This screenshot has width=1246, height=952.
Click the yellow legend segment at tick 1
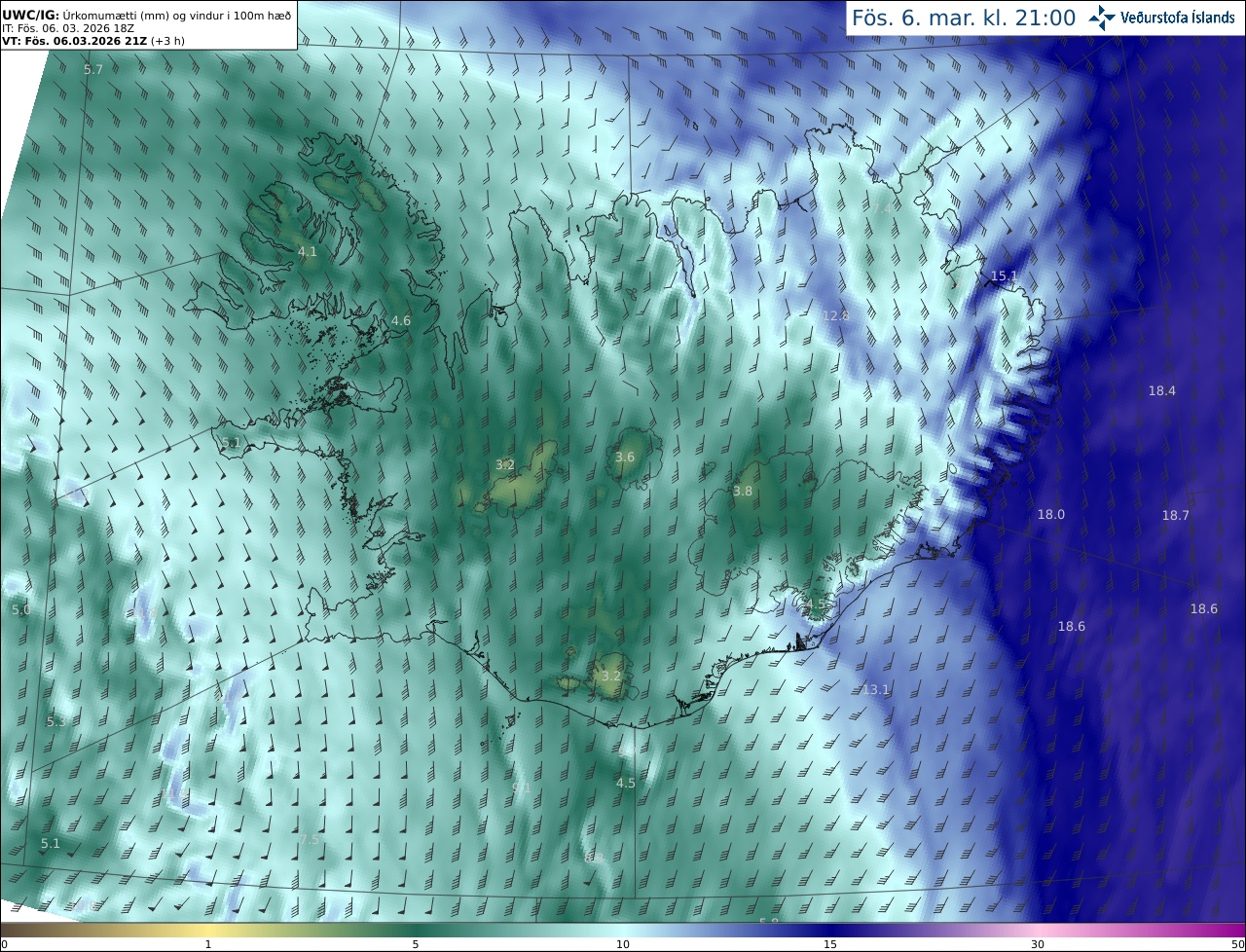(x=208, y=930)
